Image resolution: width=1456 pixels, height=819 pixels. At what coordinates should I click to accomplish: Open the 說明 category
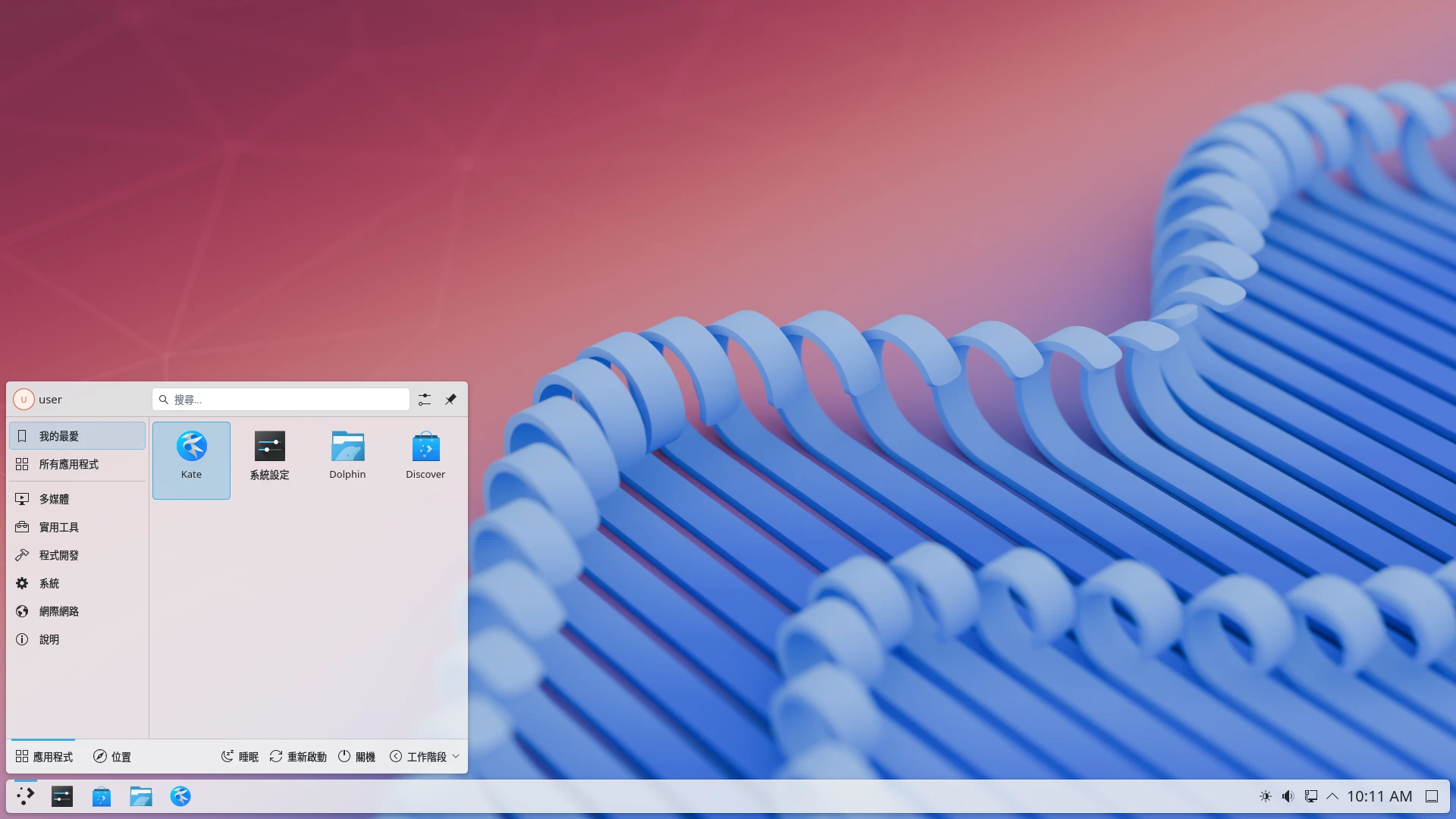pos(77,639)
